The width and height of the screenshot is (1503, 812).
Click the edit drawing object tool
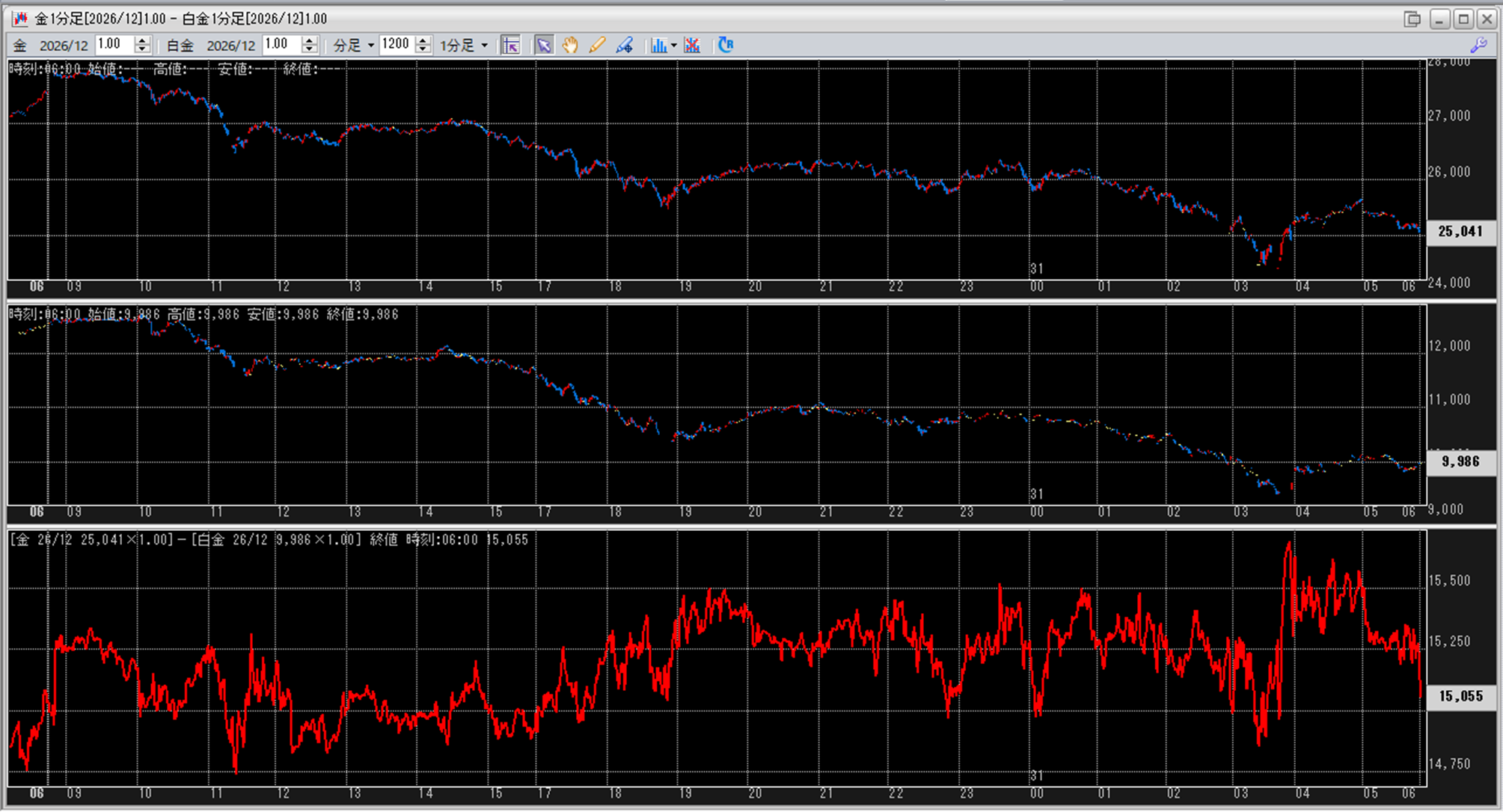(x=624, y=46)
